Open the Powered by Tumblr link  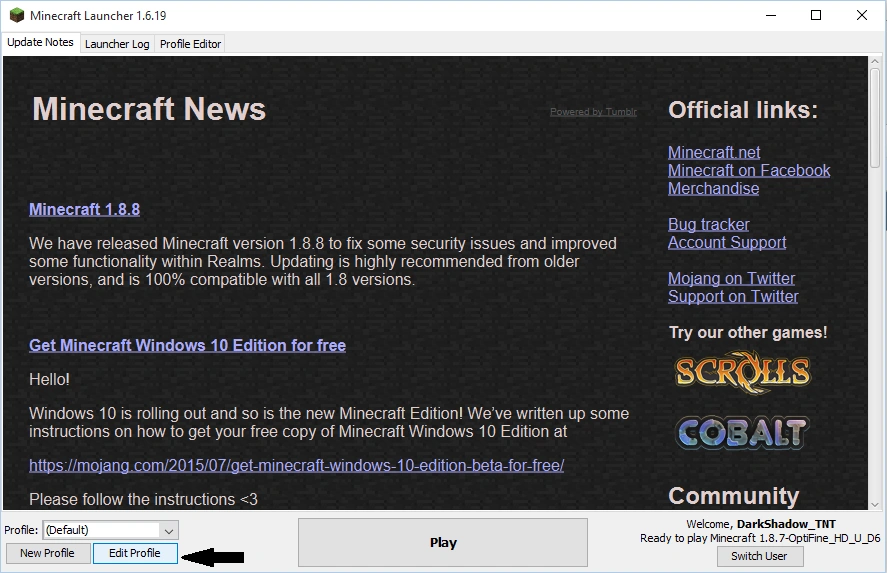pos(593,112)
